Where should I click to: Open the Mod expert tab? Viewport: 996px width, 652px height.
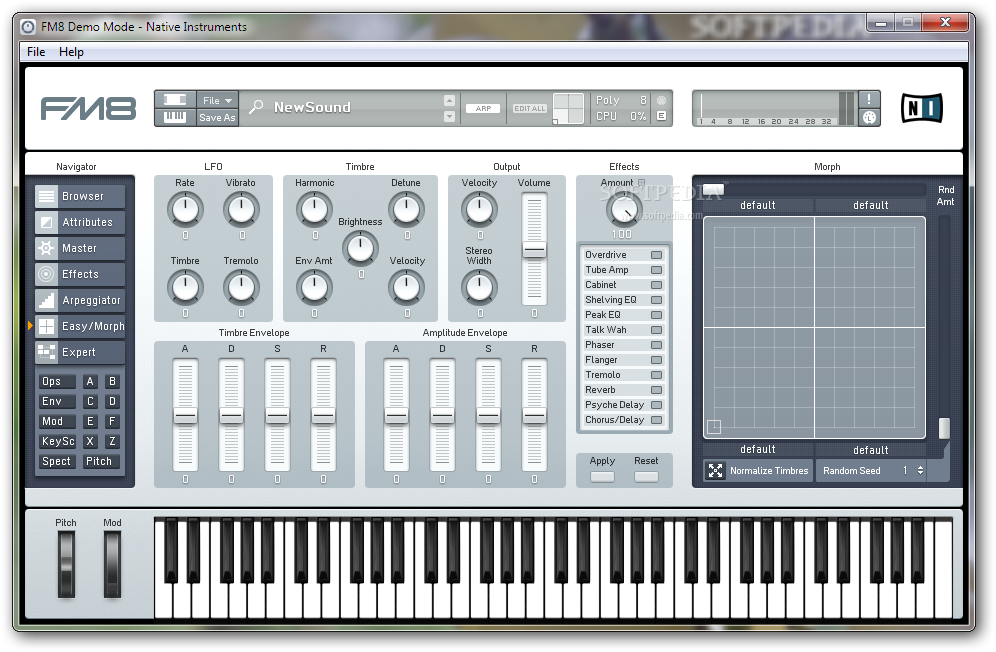(x=57, y=421)
